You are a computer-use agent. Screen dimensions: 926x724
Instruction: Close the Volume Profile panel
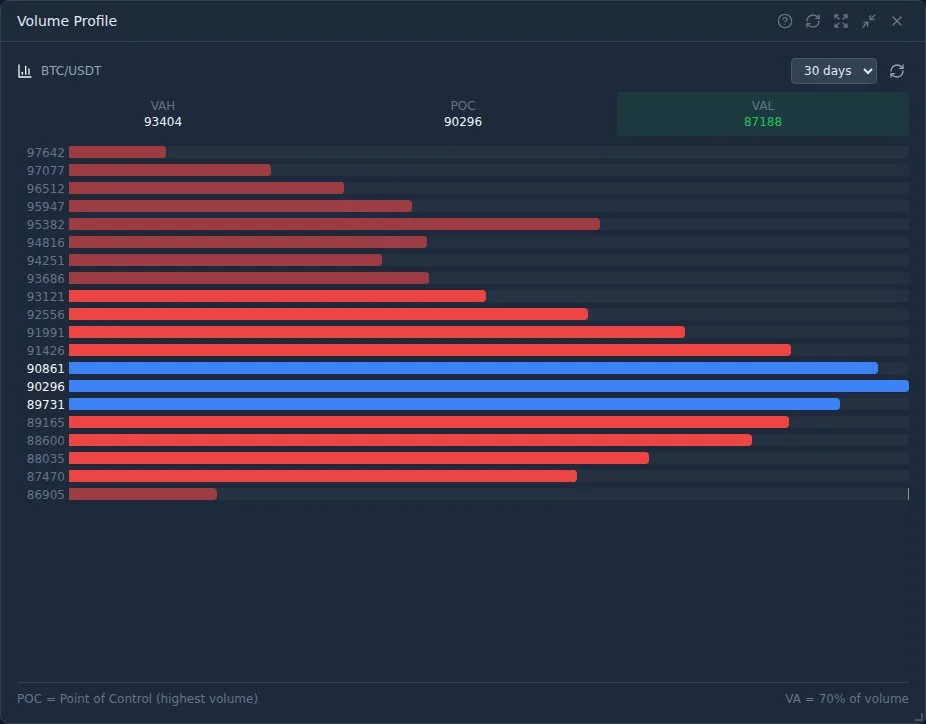(x=896, y=21)
